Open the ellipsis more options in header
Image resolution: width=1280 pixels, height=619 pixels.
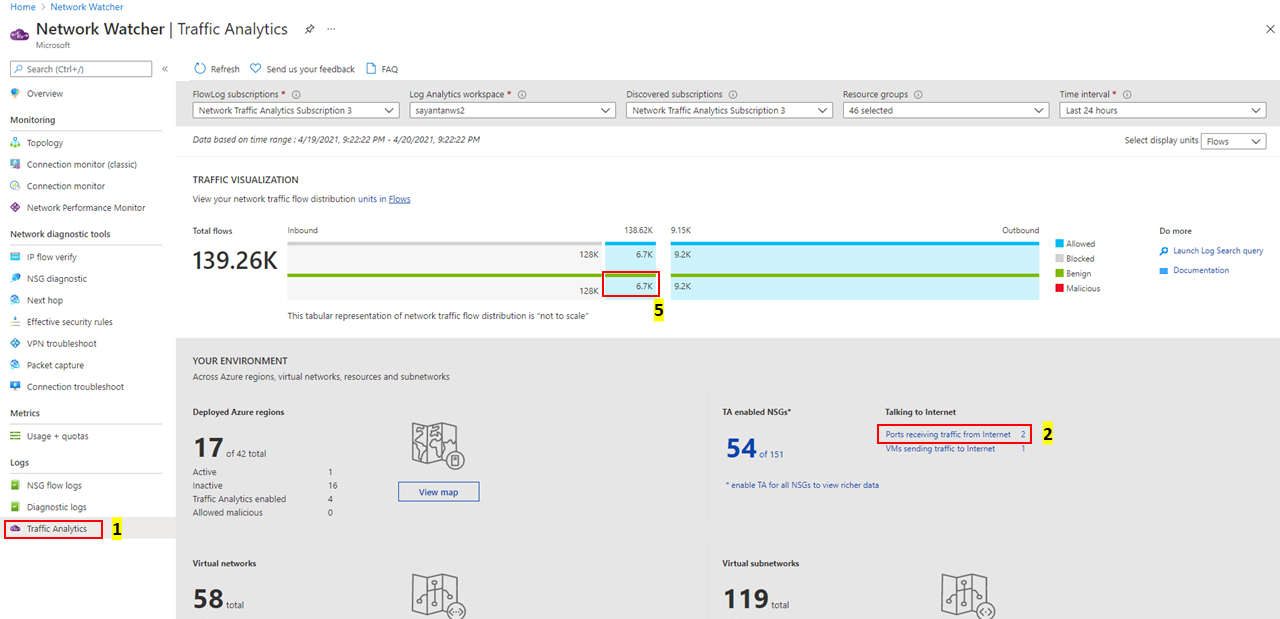click(x=332, y=30)
